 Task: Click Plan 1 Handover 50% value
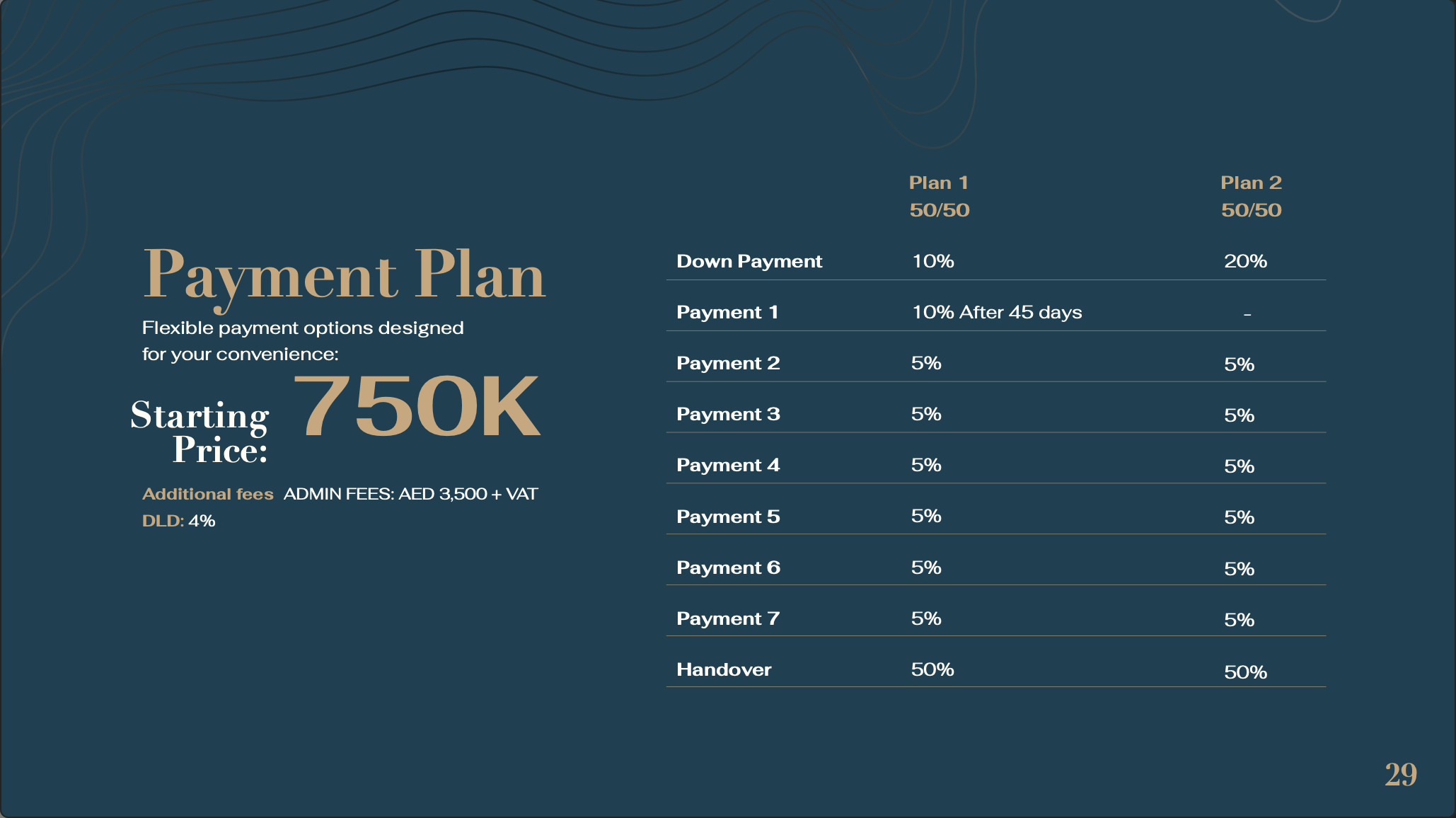point(932,669)
